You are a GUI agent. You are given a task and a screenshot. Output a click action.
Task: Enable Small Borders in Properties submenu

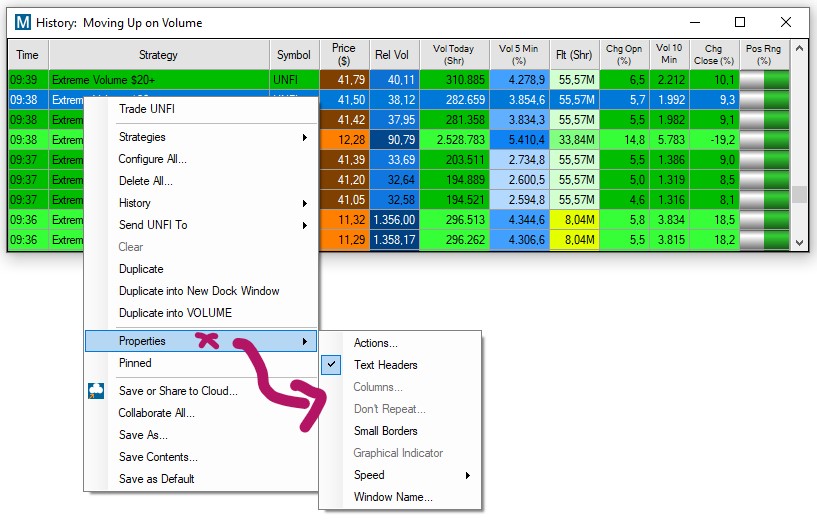(385, 431)
